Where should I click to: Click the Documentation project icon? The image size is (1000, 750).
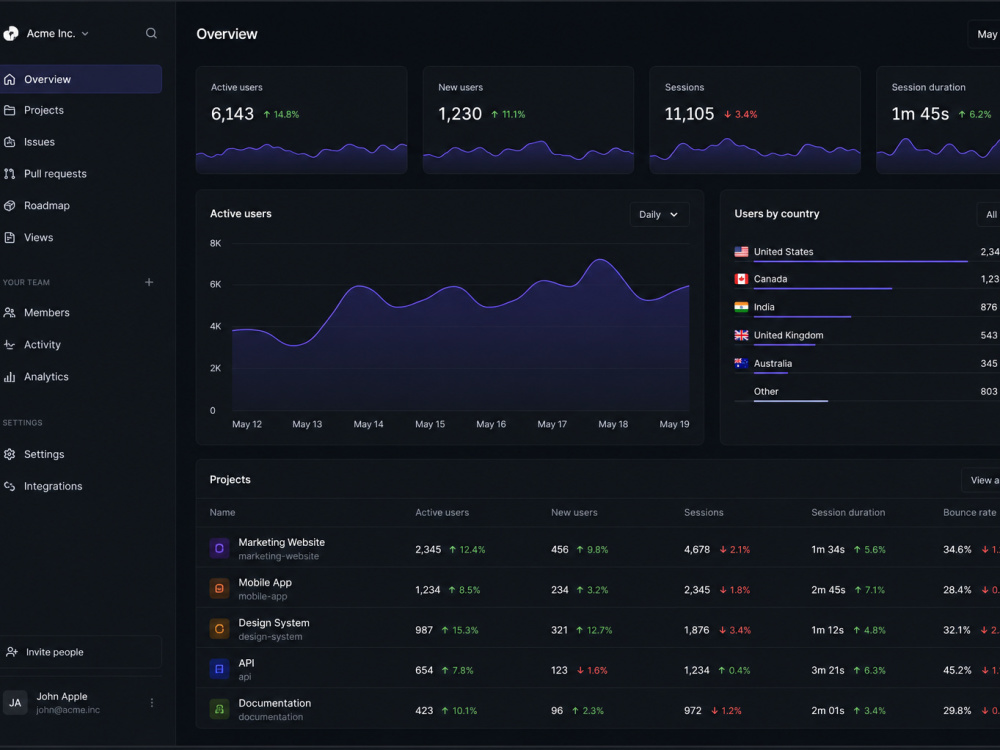pos(219,709)
